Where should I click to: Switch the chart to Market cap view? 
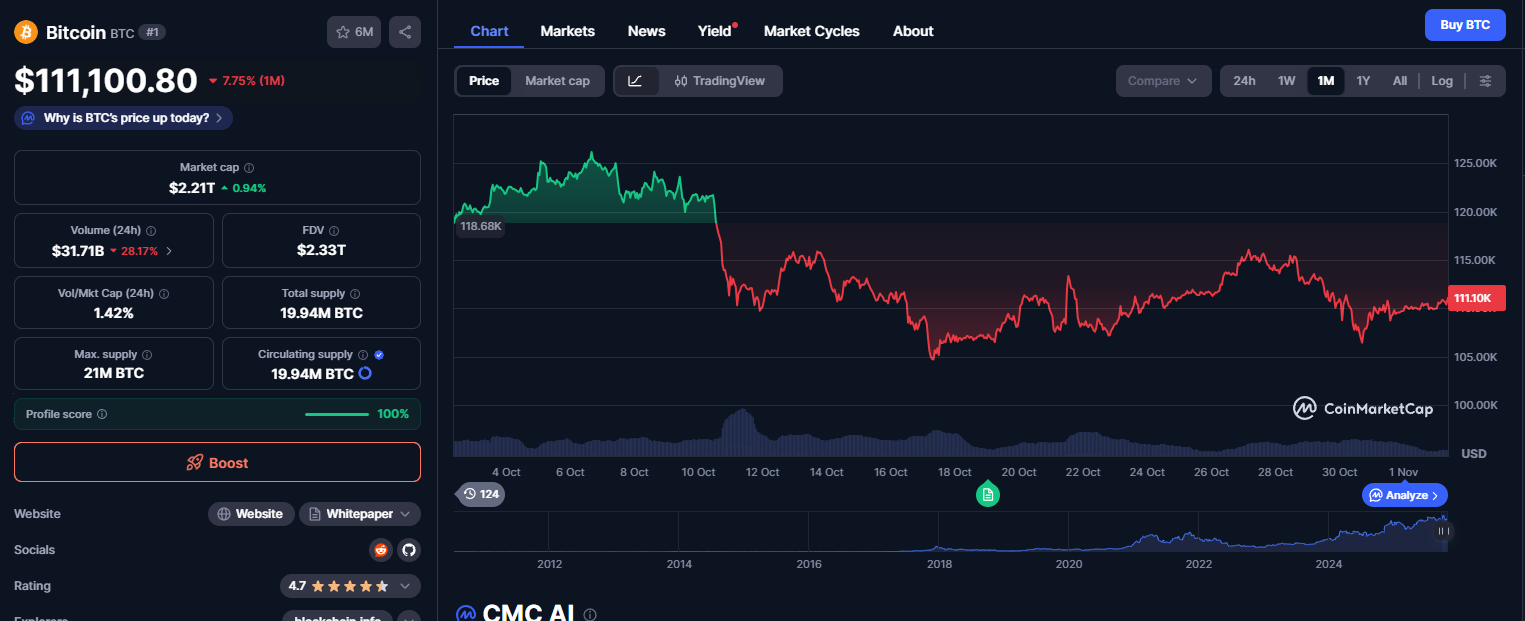tap(557, 81)
